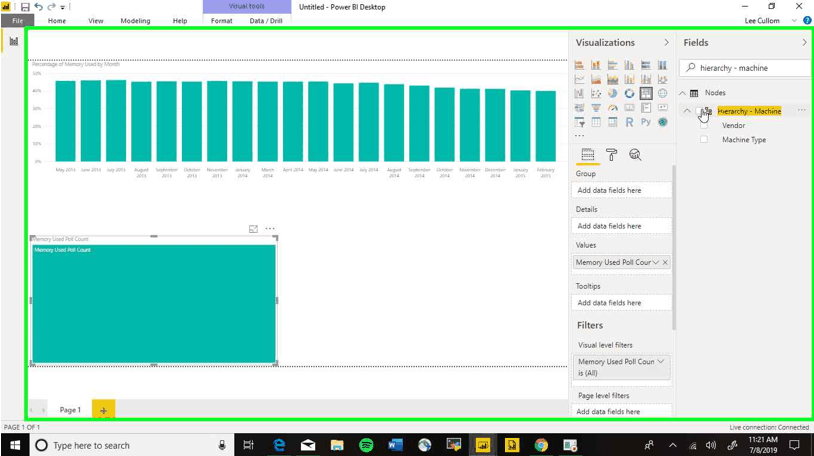Collapse the Hierarchy - Machine tree node
814x456 pixels.
687,111
